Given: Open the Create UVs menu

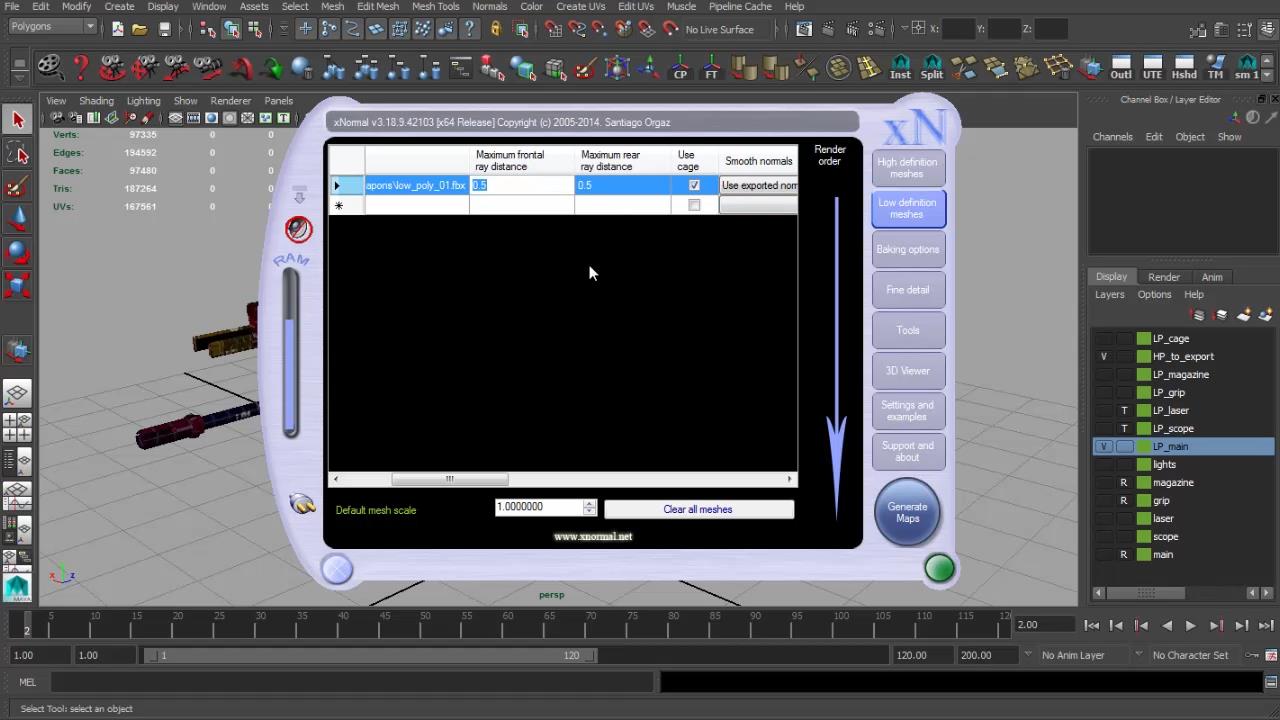Looking at the screenshot, I should click(580, 6).
